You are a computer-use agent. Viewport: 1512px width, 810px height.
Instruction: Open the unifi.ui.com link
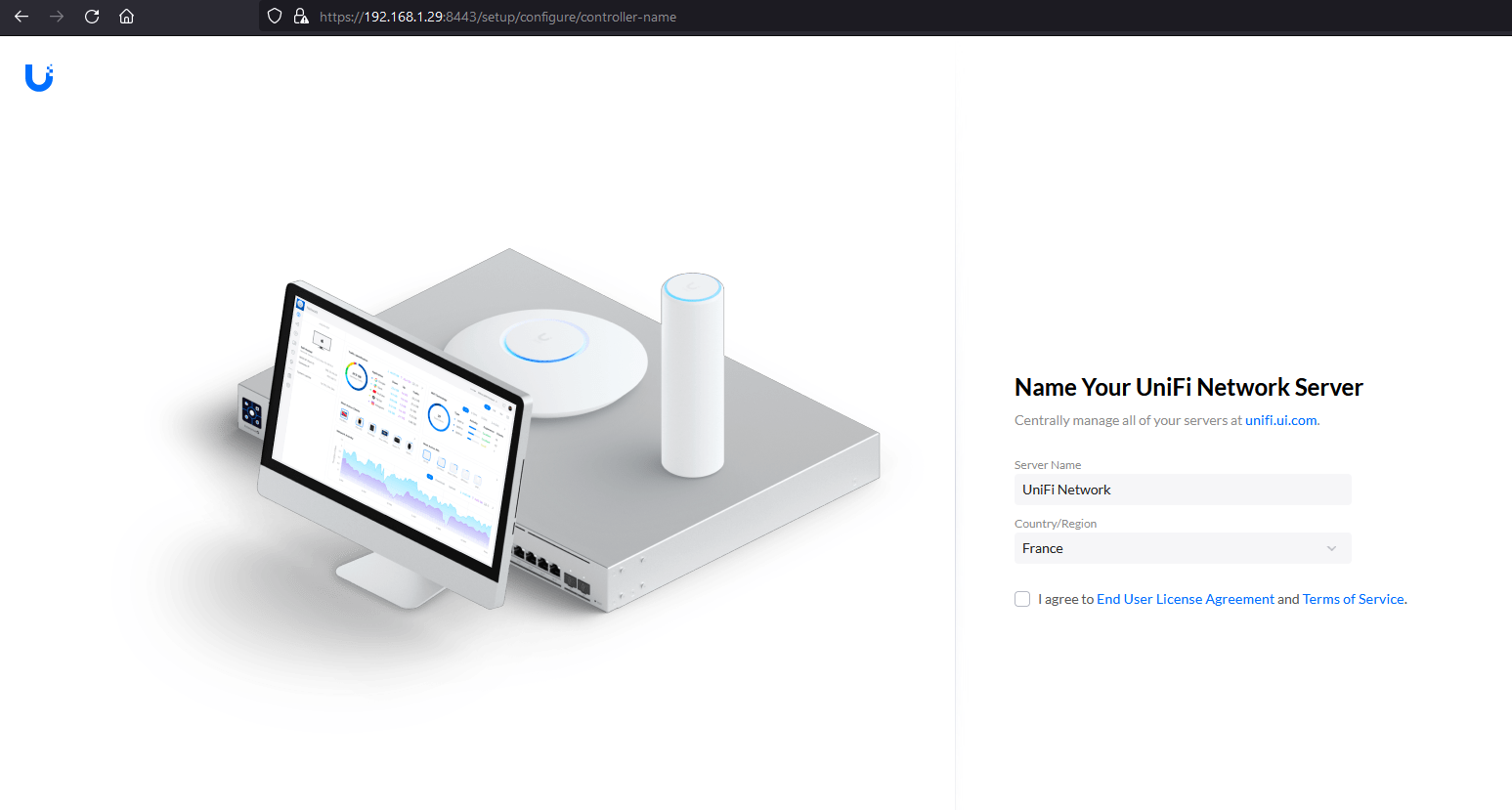(x=1280, y=420)
